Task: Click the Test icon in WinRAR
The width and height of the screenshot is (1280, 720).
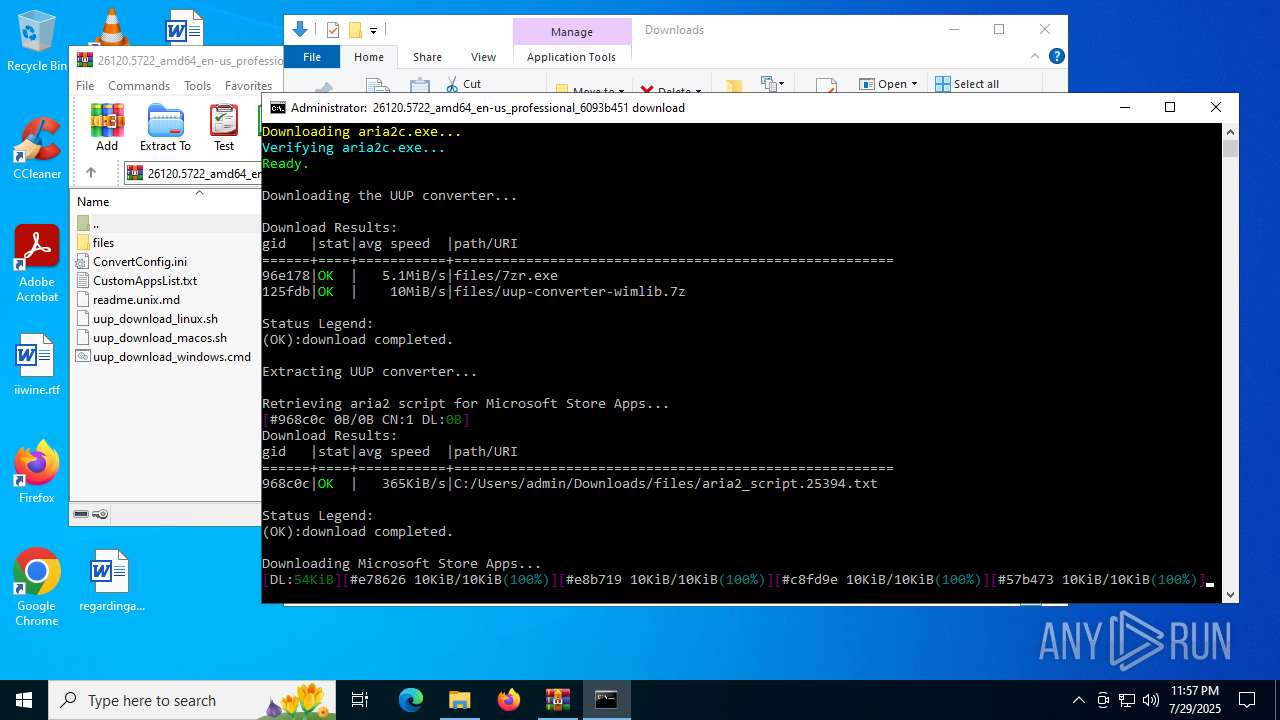Action: 224,128
